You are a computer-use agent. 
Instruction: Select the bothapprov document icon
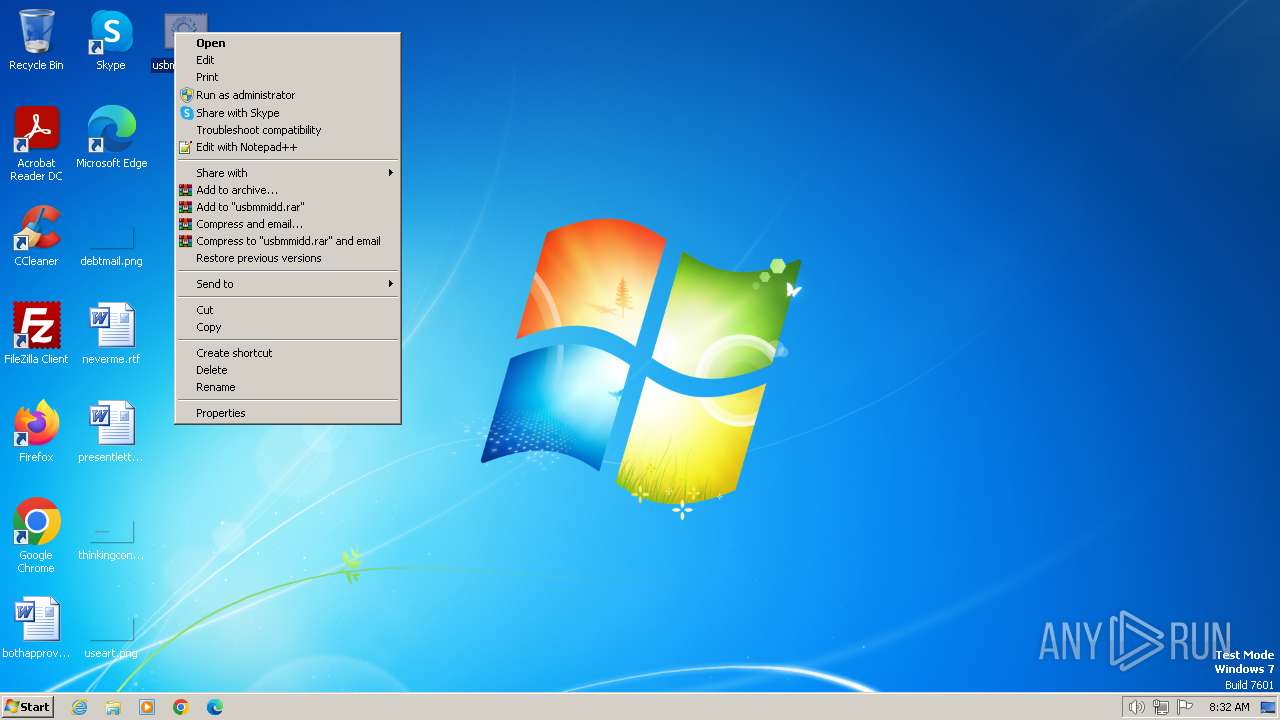click(x=36, y=628)
